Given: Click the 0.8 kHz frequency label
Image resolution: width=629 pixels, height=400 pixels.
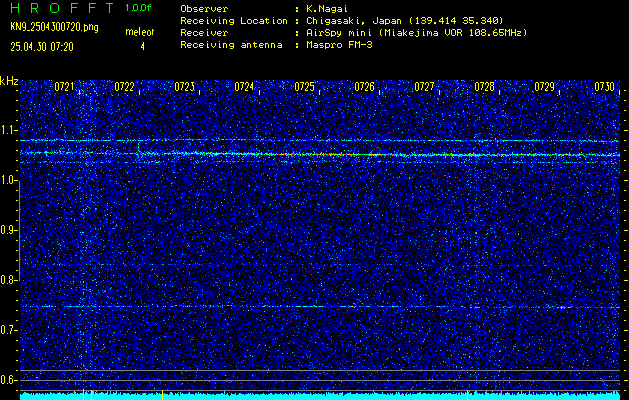Looking at the screenshot, I should tap(9, 280).
